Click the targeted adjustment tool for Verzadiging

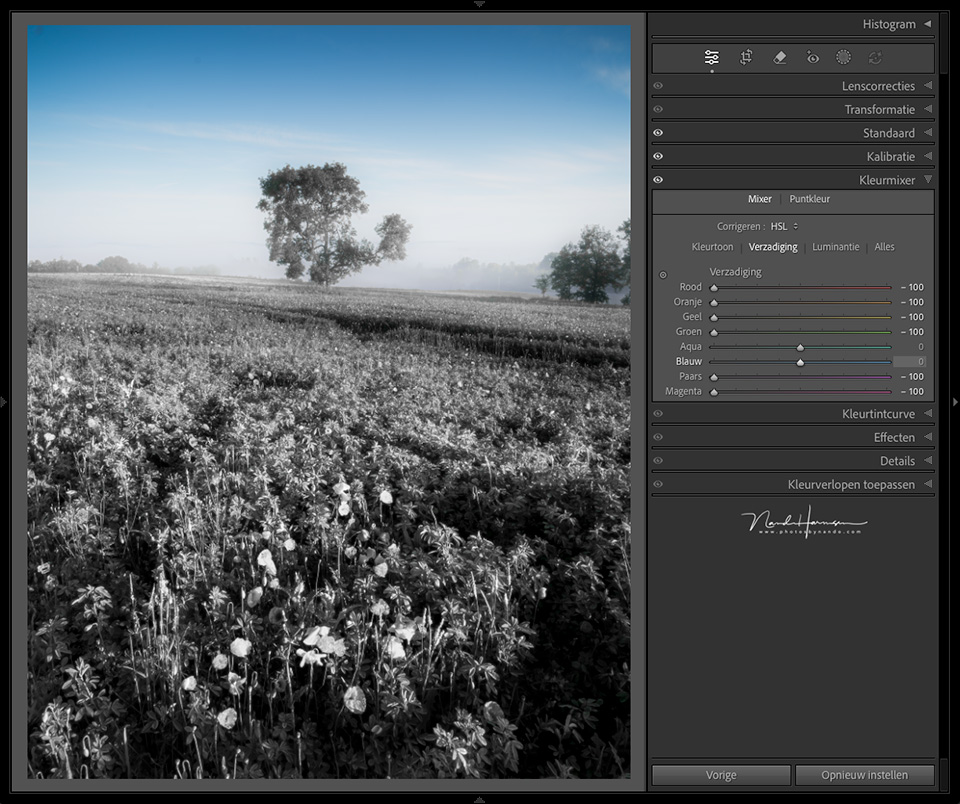pos(663,274)
